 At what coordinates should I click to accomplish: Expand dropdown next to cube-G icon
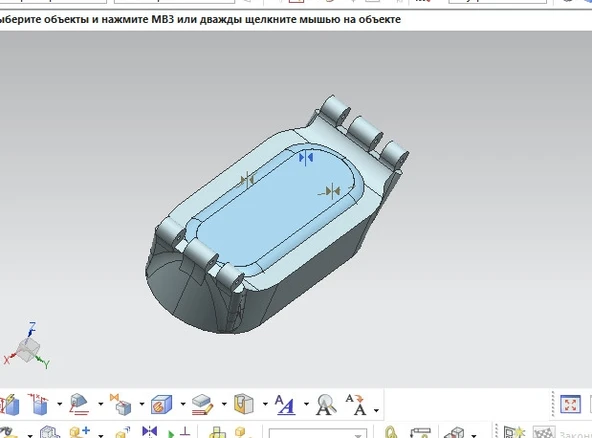(183, 404)
